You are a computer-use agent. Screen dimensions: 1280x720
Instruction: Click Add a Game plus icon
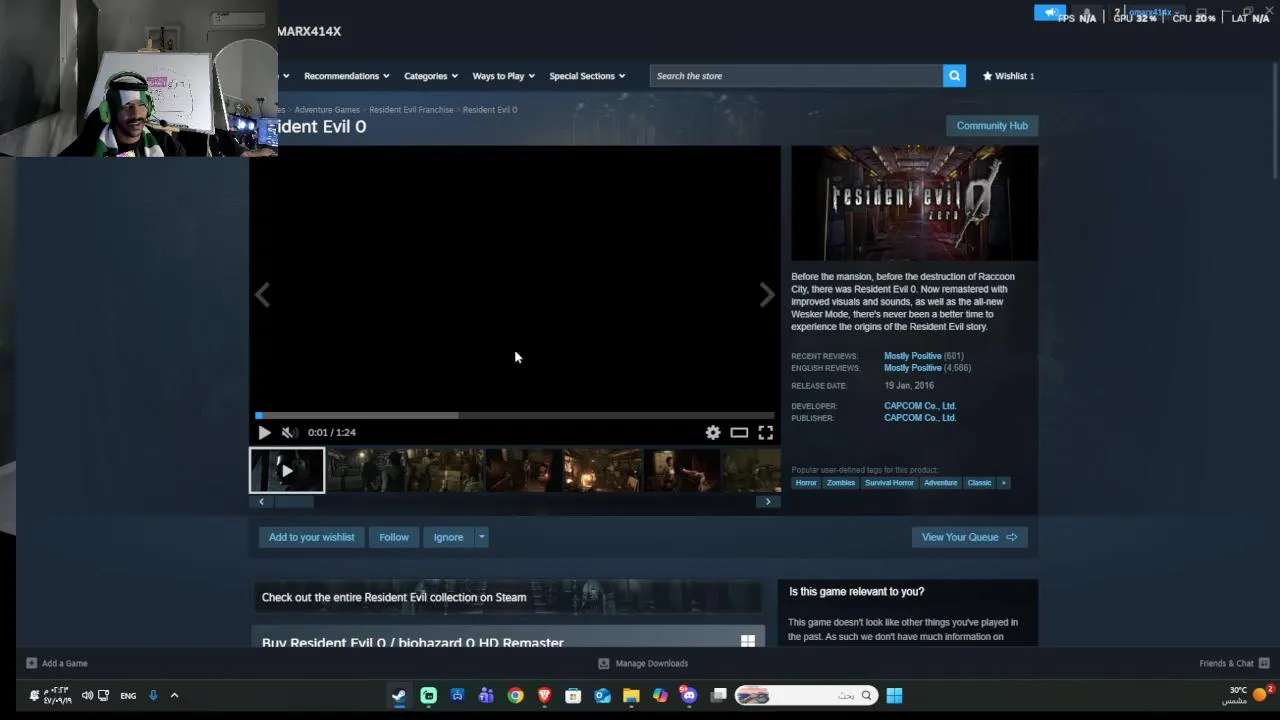[x=32, y=663]
